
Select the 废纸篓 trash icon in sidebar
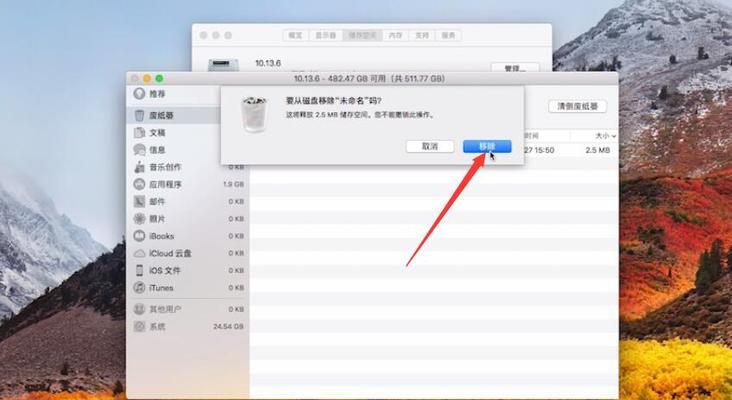click(x=139, y=115)
